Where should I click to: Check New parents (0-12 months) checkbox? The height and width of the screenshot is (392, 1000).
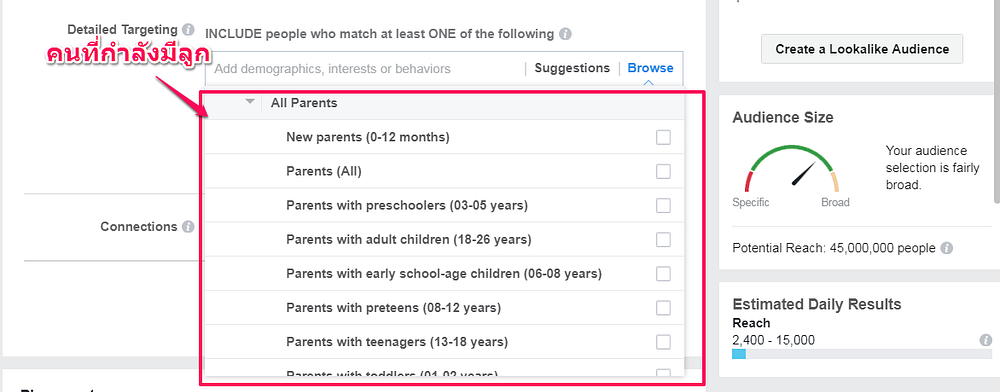pos(663,137)
